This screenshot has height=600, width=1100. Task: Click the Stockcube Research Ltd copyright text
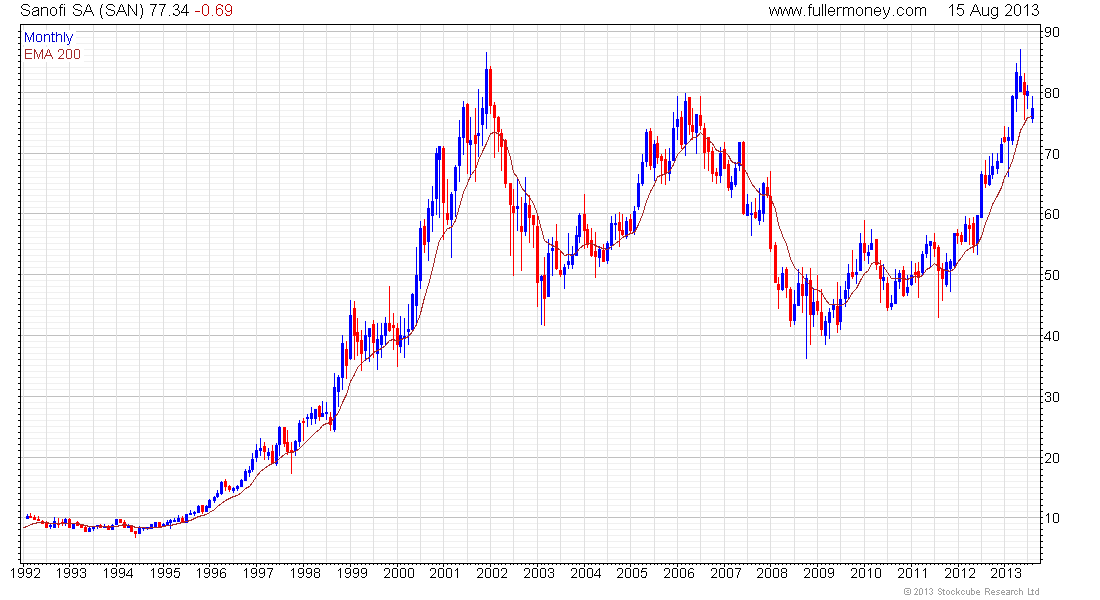tap(971, 592)
